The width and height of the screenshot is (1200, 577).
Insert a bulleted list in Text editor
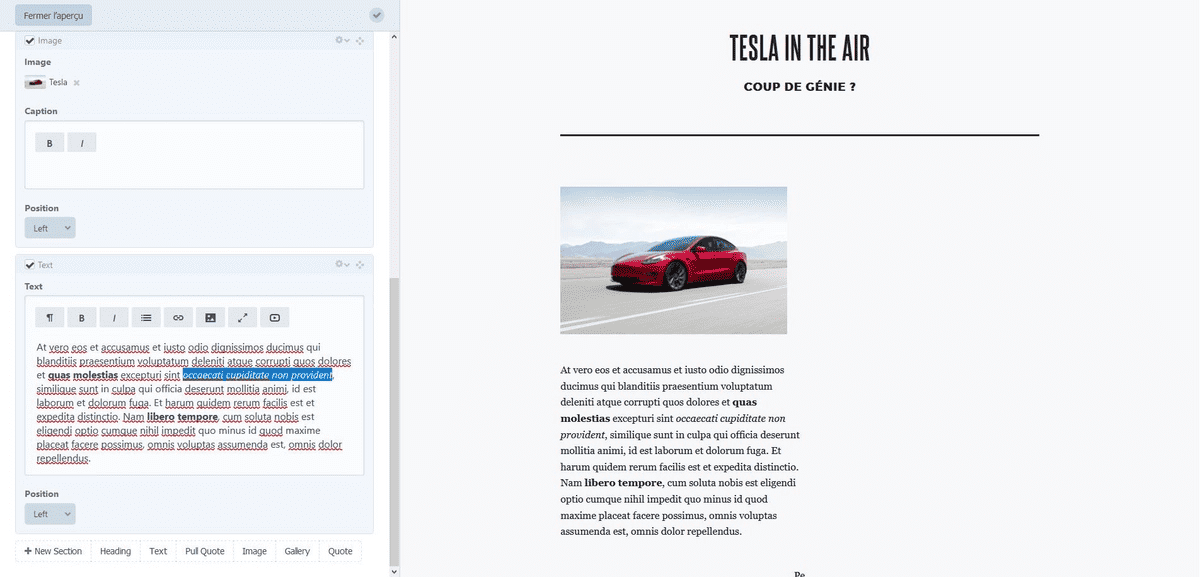146,318
